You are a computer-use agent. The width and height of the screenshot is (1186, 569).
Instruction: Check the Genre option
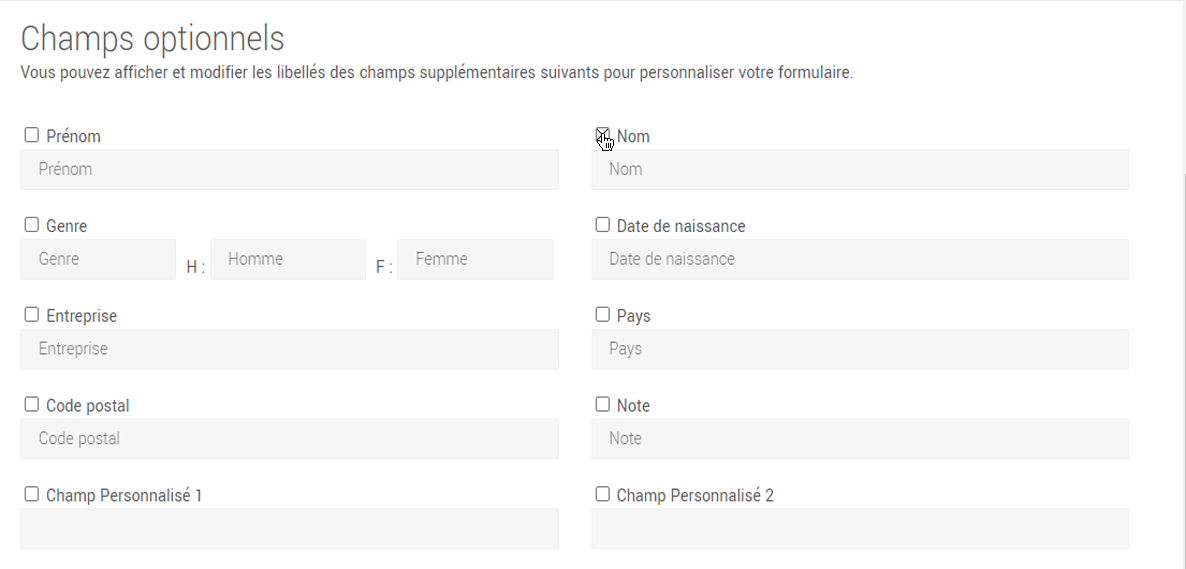[x=32, y=225]
